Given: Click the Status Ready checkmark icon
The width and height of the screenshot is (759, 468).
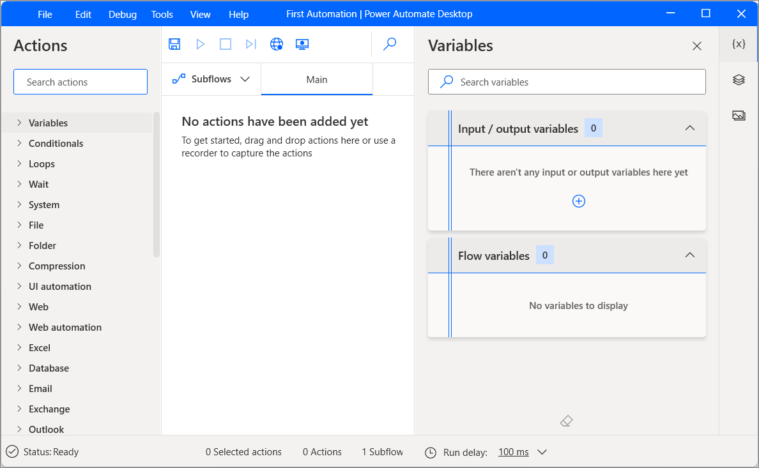Looking at the screenshot, I should click(12, 452).
